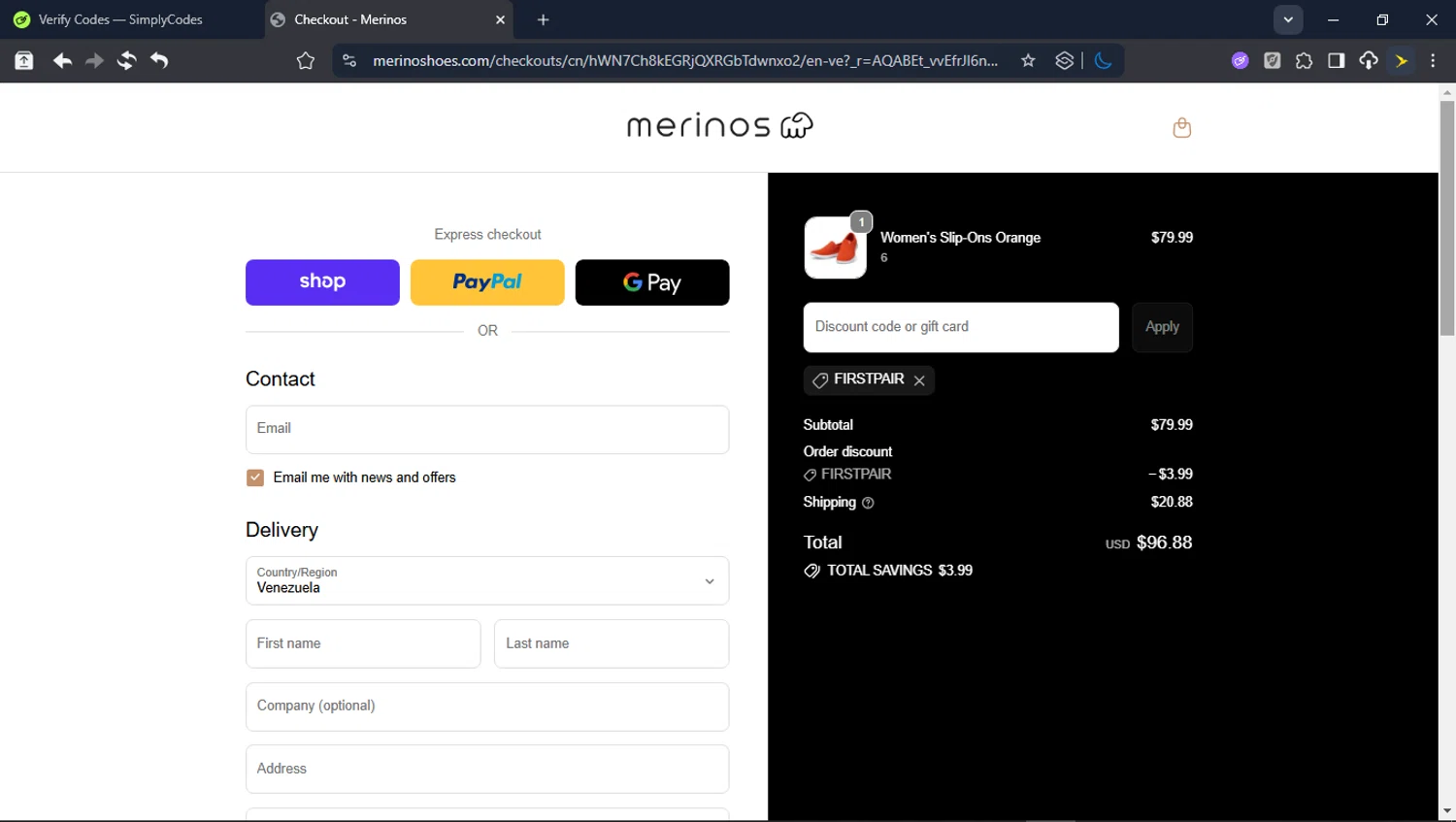The height and width of the screenshot is (822, 1456).
Task: Click the Women's Slip-Ons Orange product name
Action: (x=960, y=238)
